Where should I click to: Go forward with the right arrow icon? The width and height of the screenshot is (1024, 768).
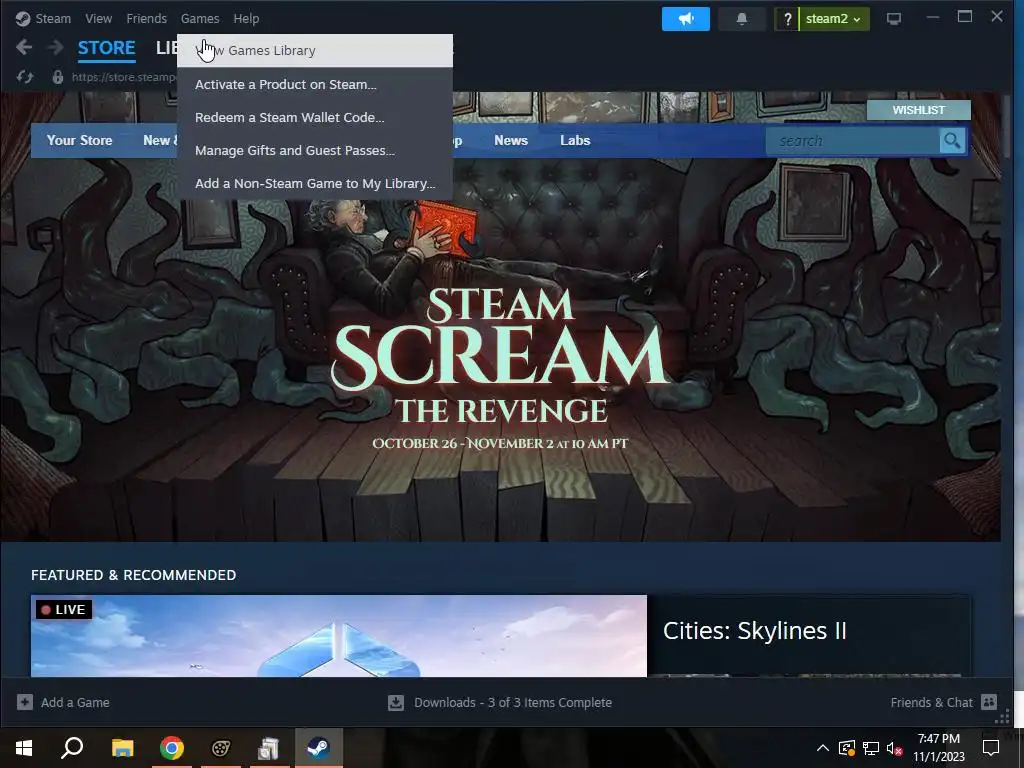(x=56, y=47)
